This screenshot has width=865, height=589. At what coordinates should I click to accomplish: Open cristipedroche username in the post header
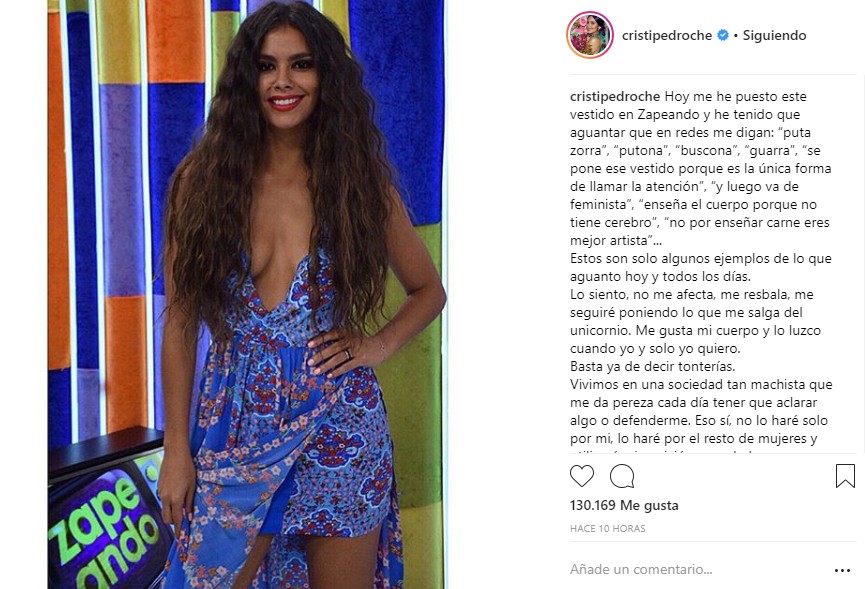pyautogui.click(x=666, y=35)
